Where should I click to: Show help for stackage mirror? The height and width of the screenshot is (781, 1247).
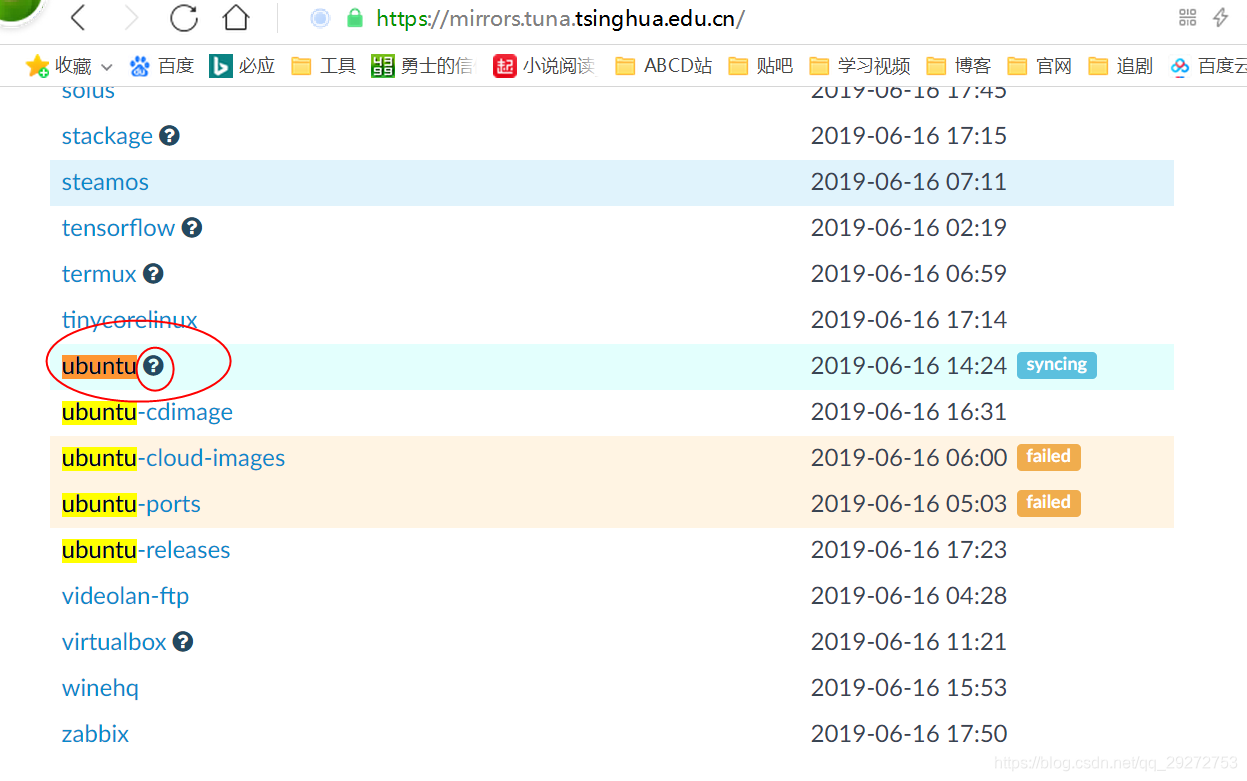coord(170,136)
